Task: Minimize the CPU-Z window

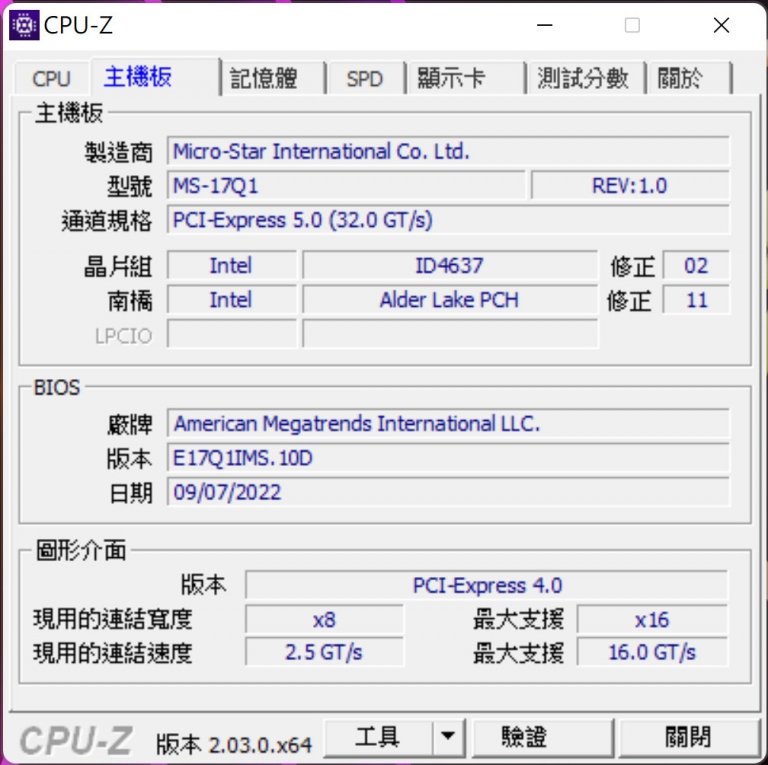Action: pyautogui.click(x=544, y=25)
